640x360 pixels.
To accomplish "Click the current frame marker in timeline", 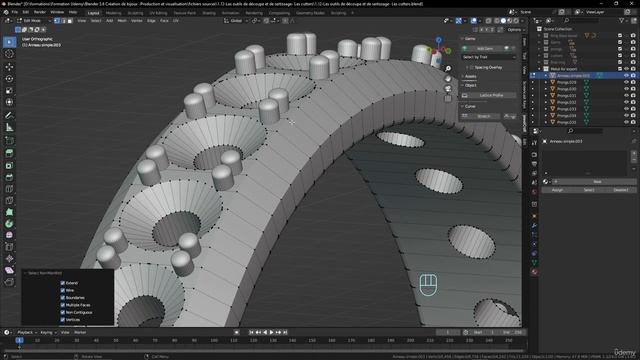I will (19, 340).
